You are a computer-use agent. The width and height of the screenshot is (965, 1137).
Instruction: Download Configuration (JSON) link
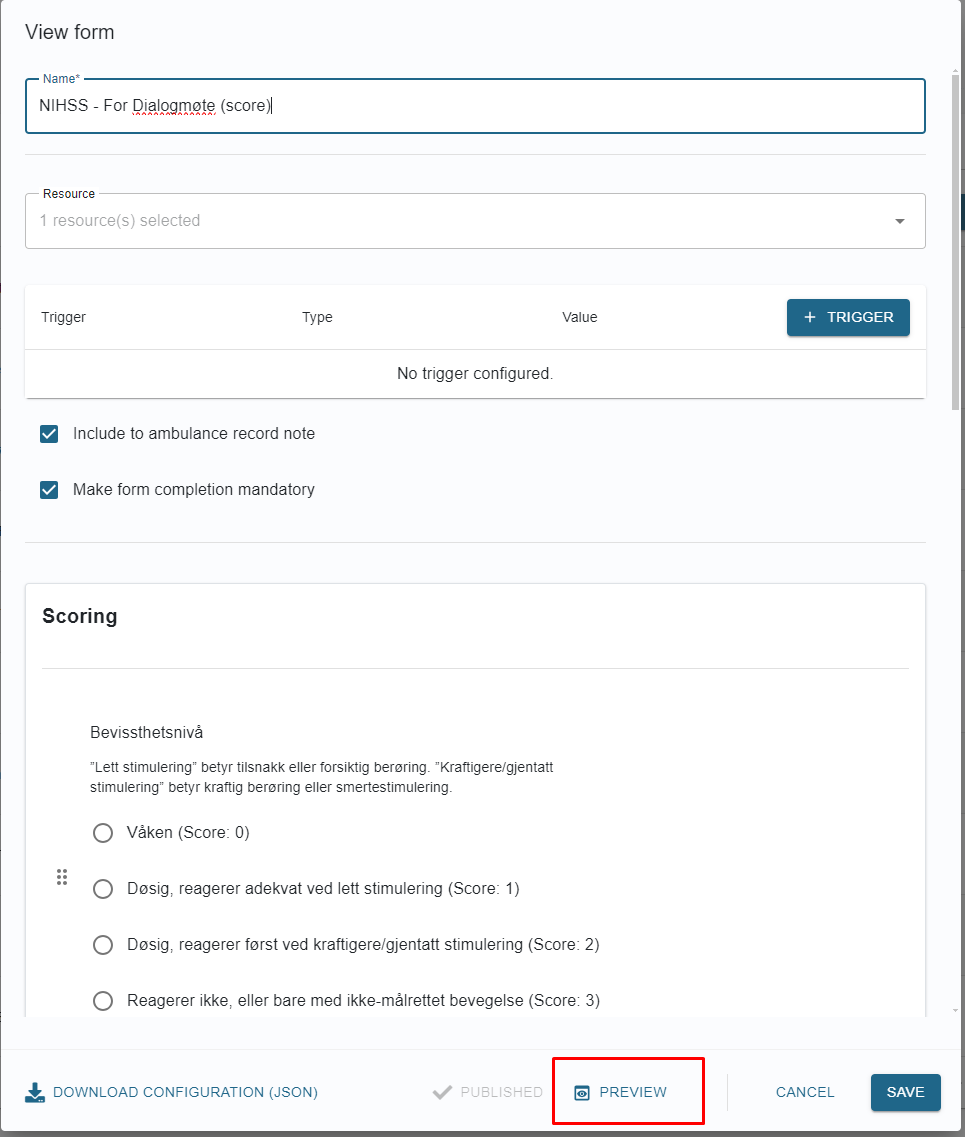(x=172, y=1092)
